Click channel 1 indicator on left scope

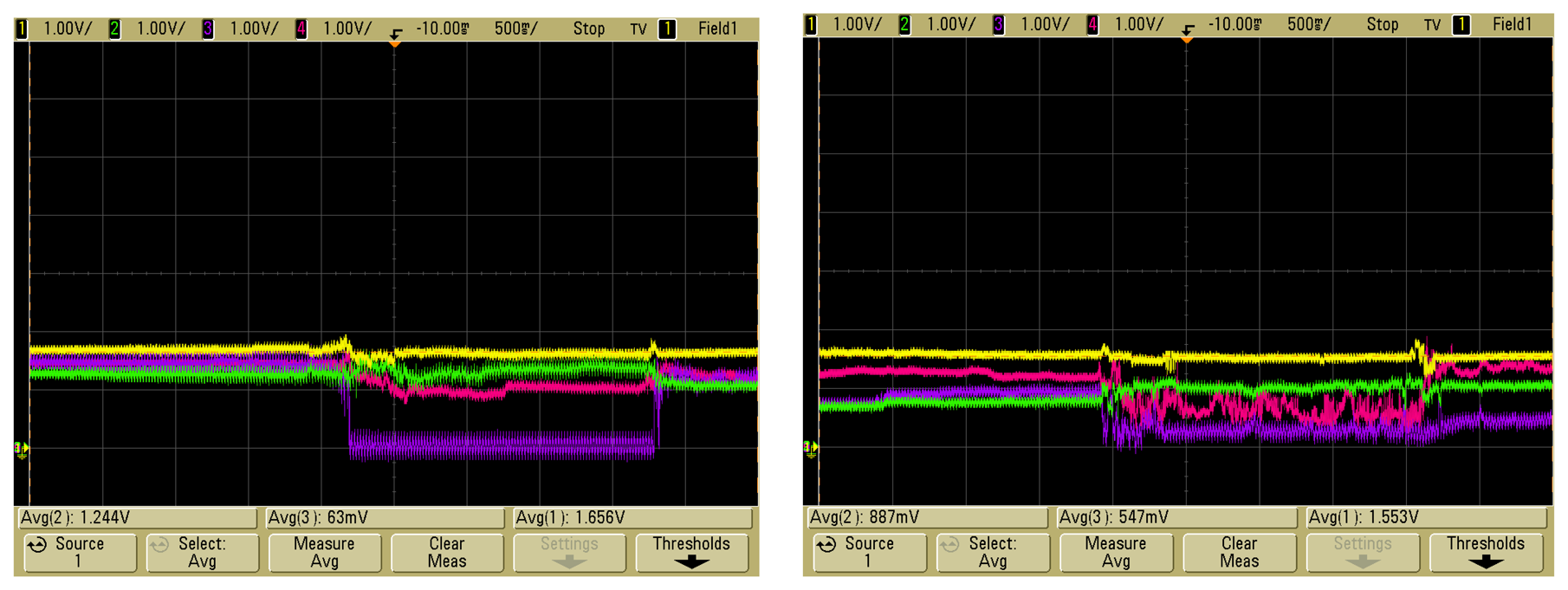(x=22, y=29)
